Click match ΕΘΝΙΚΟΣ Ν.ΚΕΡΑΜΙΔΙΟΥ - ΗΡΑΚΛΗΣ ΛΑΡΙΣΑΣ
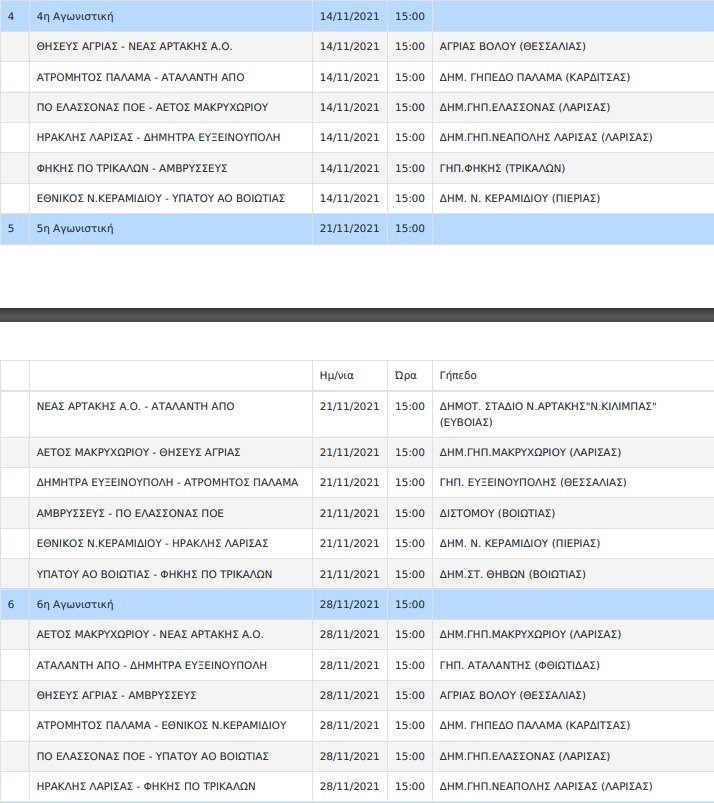Viewport: 714px width, 803px height. [152, 543]
